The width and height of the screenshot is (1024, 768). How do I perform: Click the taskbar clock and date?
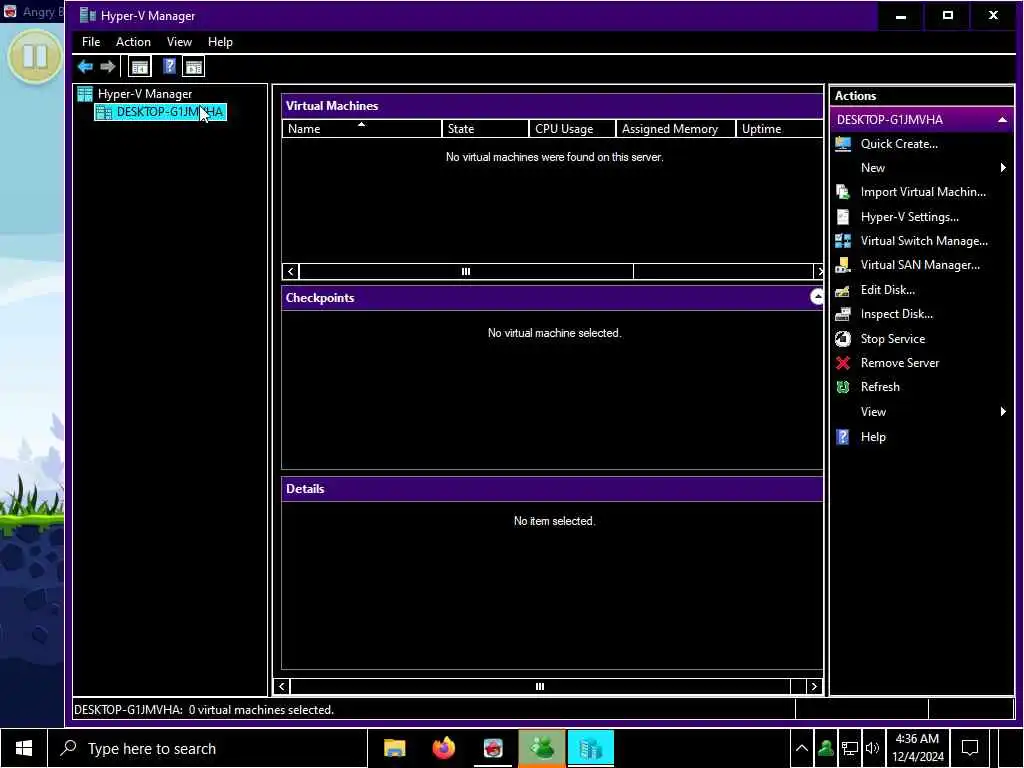pyautogui.click(x=917, y=748)
